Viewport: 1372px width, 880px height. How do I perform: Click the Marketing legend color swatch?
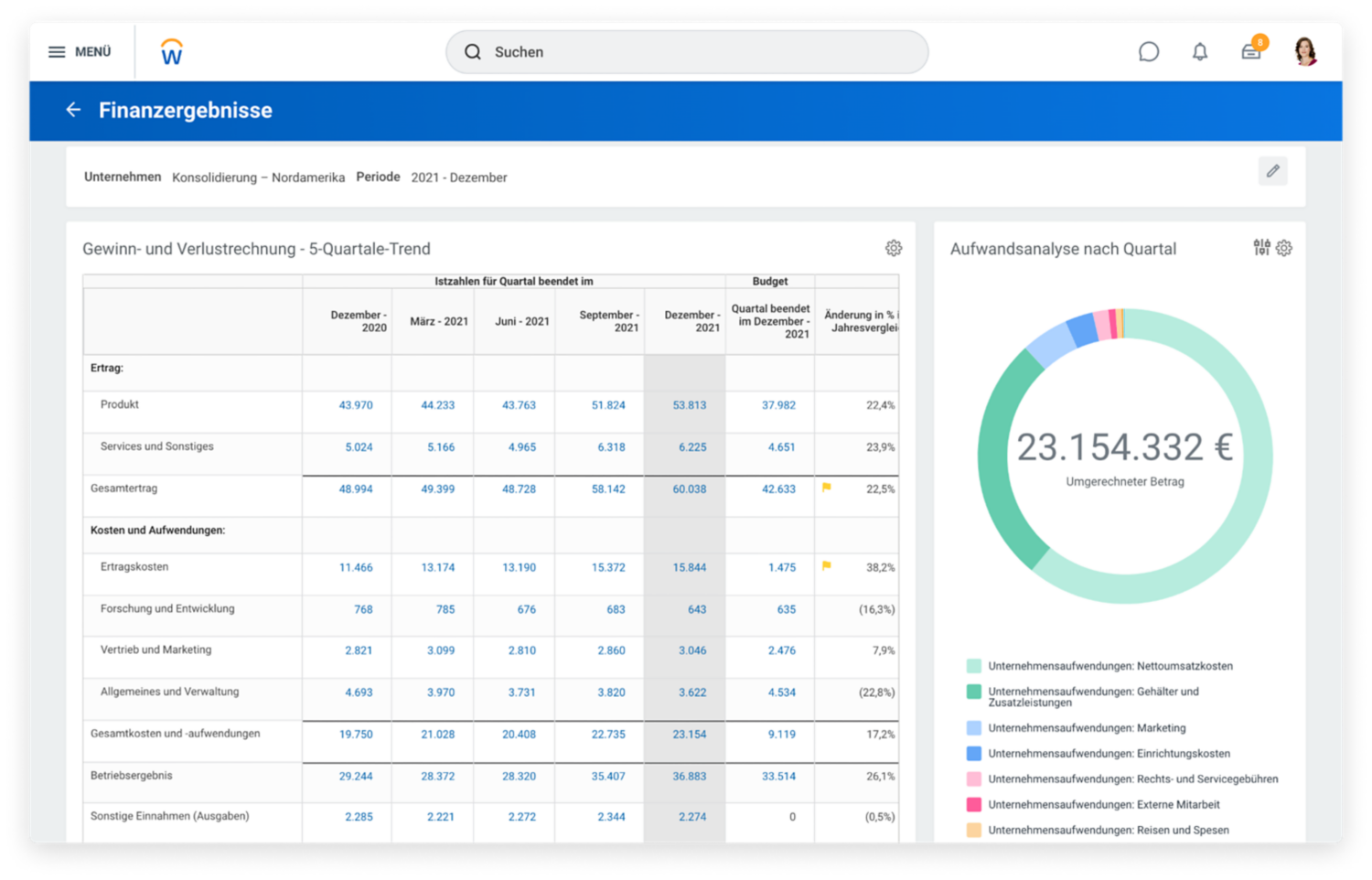974,728
